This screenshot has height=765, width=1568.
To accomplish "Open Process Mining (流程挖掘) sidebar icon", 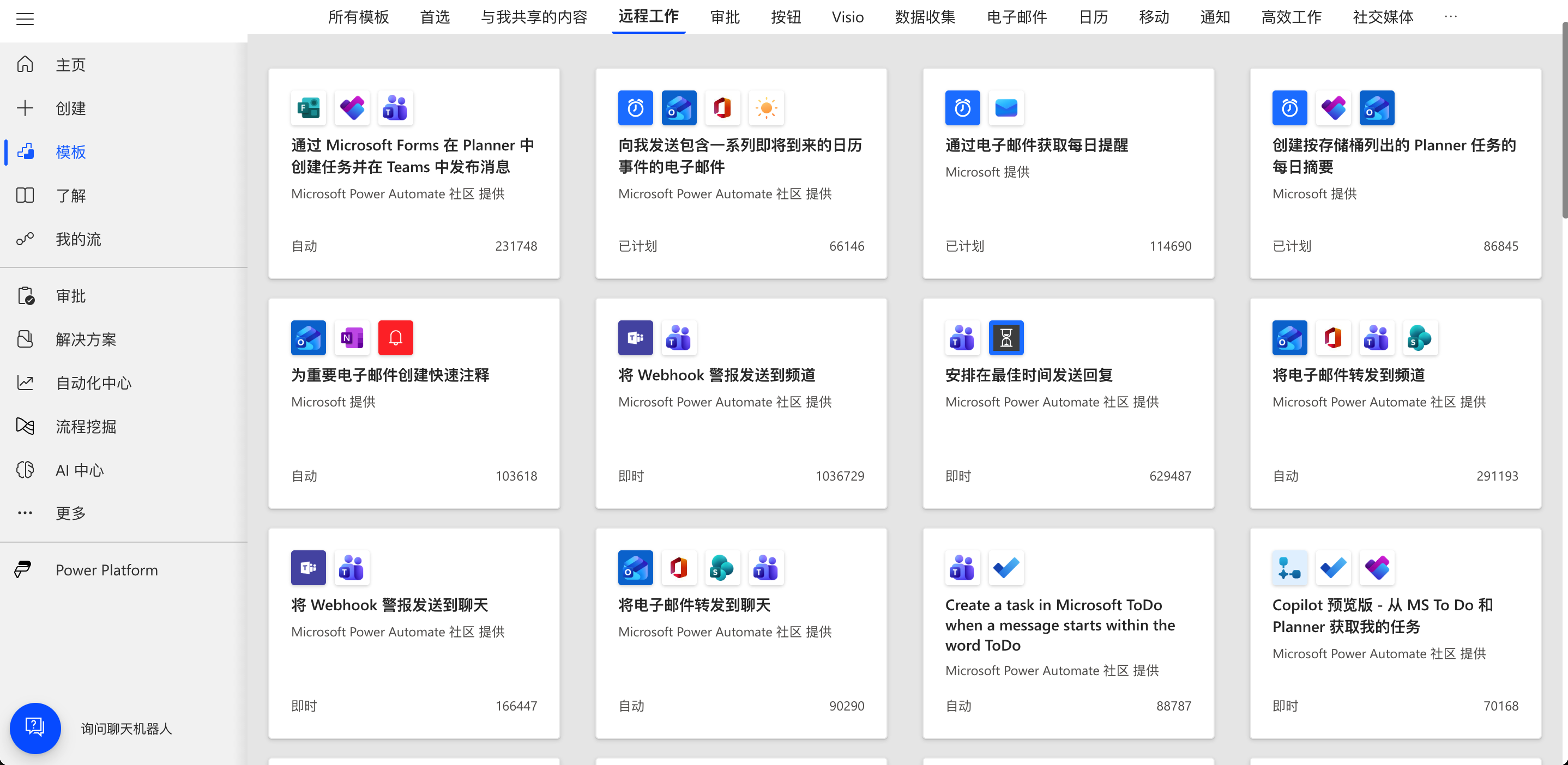I will click(x=25, y=426).
